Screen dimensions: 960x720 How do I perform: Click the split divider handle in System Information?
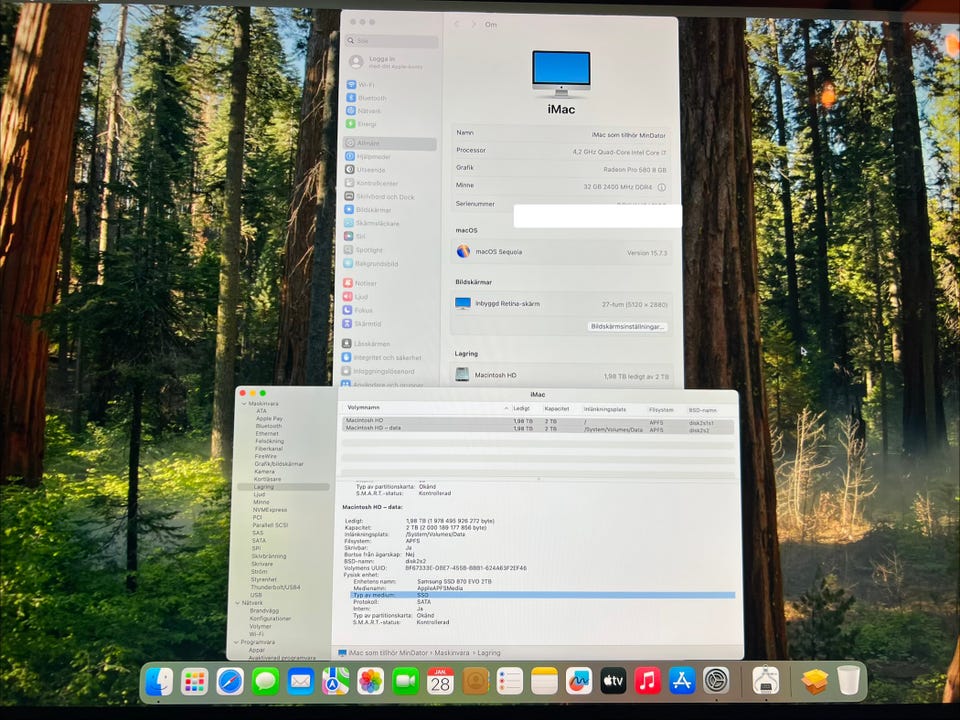[538, 479]
